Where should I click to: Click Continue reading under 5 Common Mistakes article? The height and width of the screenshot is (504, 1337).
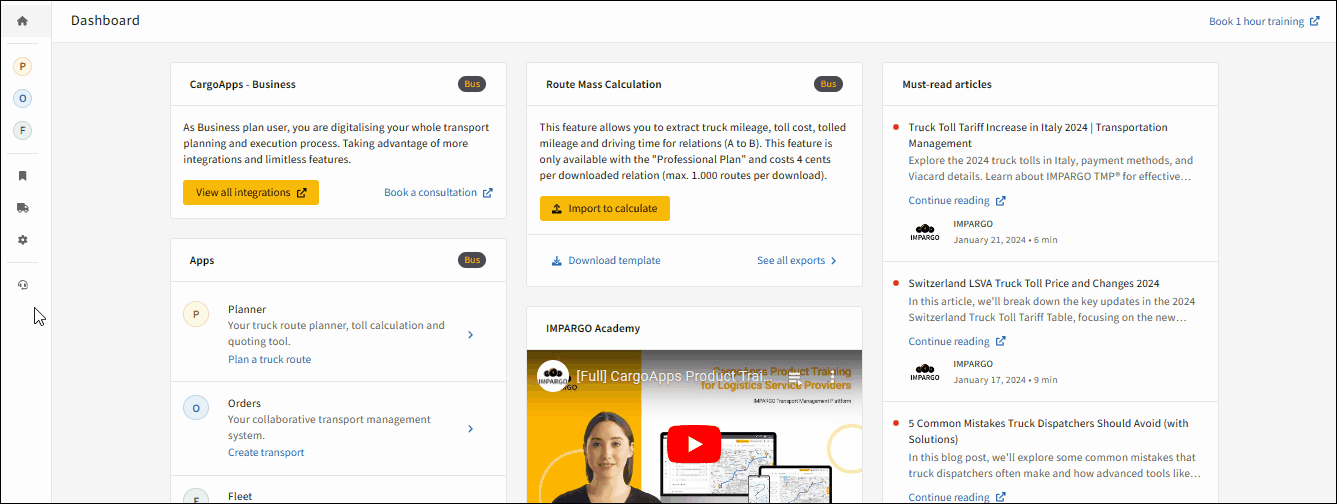coord(957,497)
